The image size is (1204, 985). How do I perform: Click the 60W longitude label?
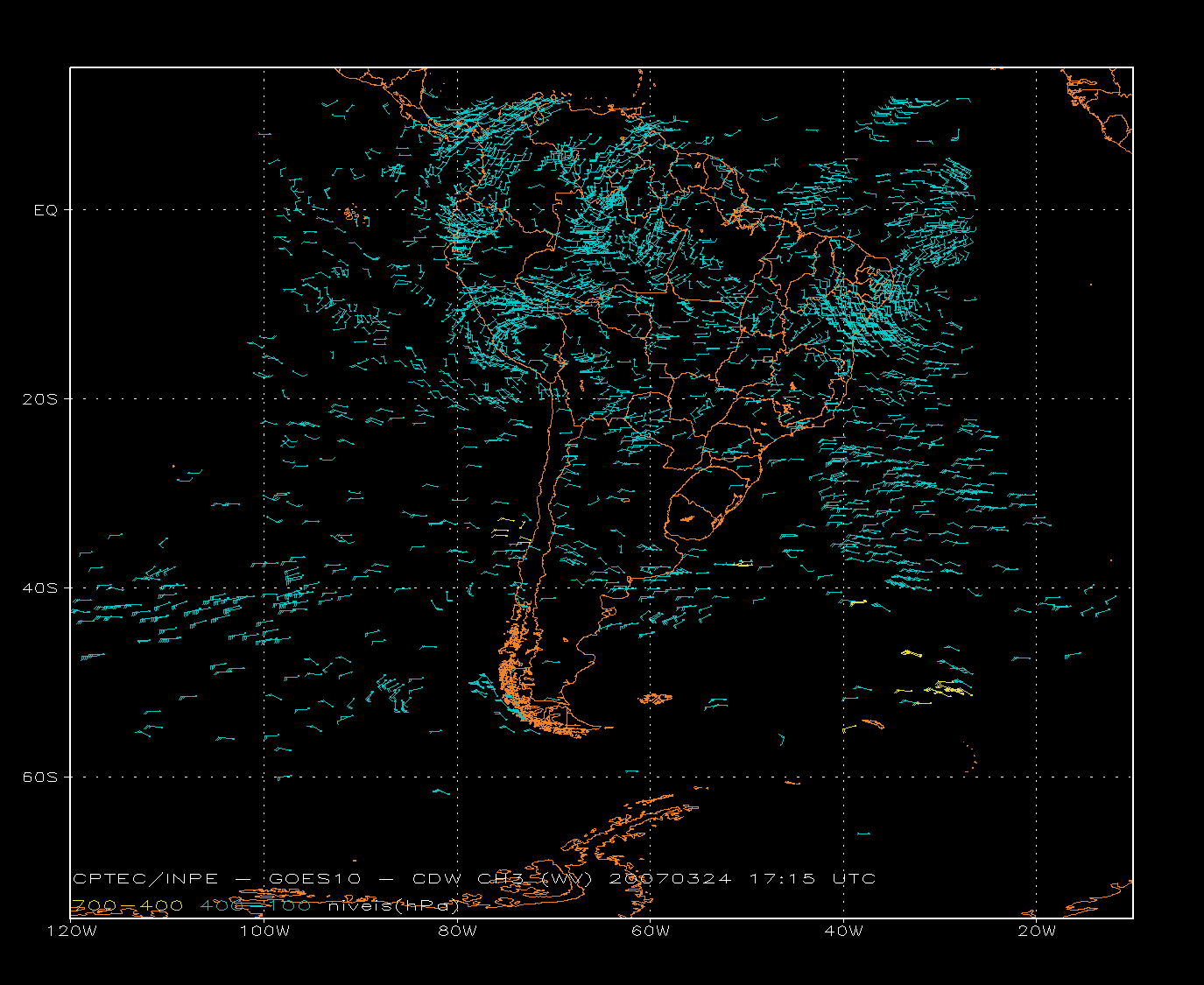click(650, 931)
